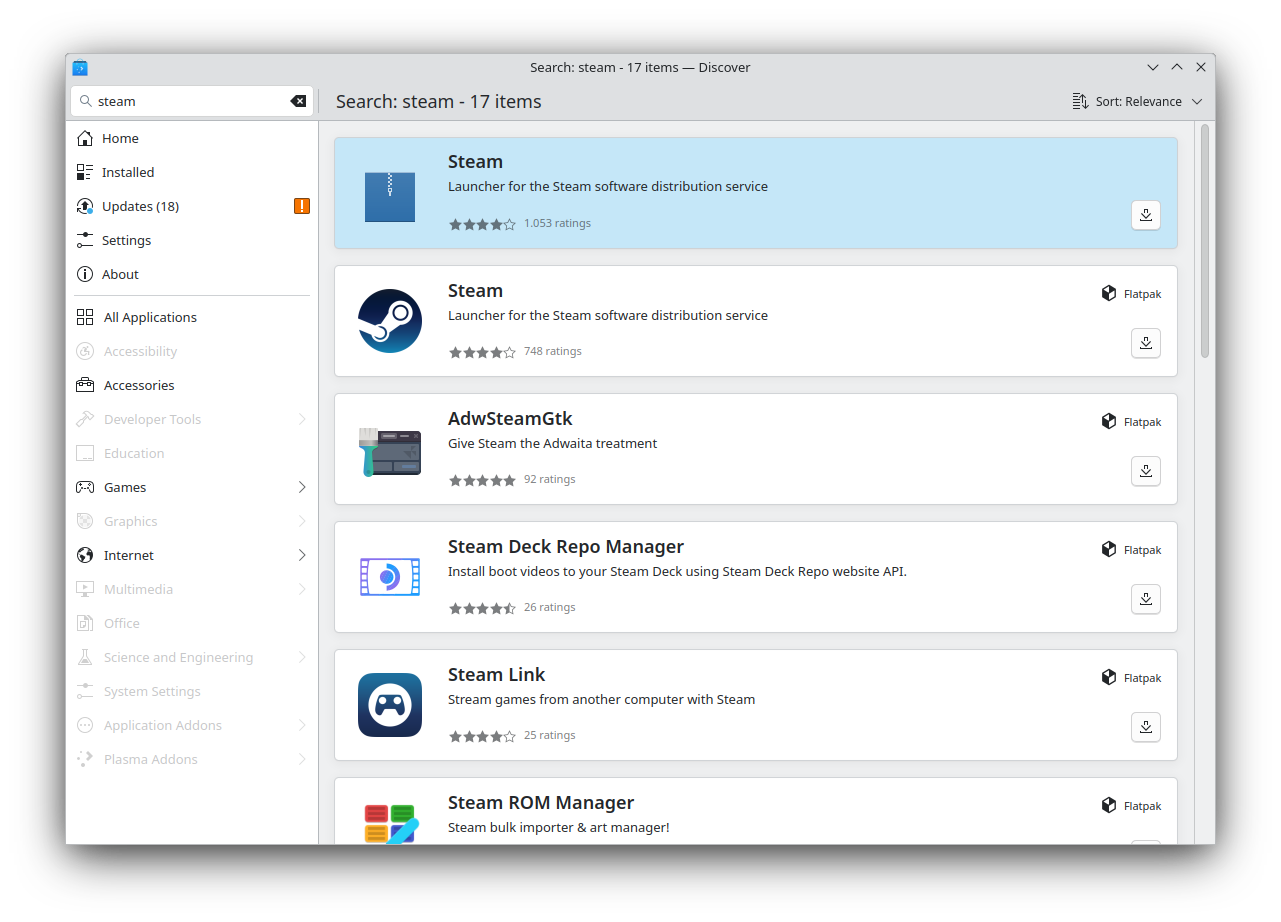Expand Multimedia category chevron
1281x922 pixels.
pos(302,589)
